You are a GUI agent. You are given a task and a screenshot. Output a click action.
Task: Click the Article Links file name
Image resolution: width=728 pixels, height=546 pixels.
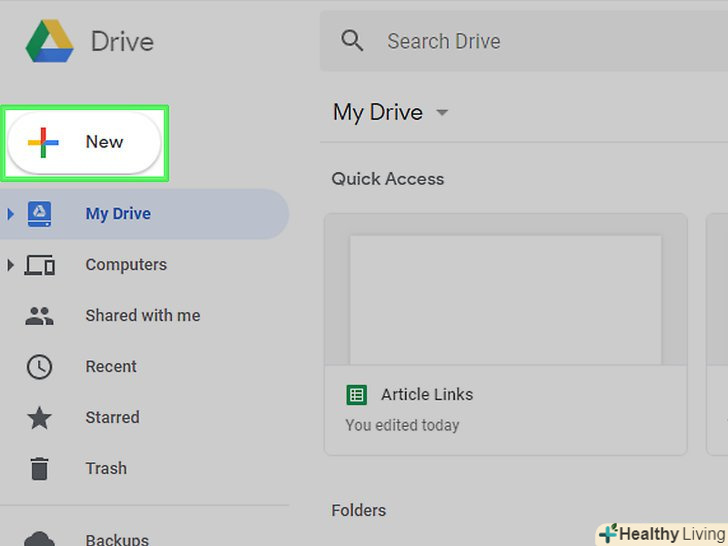click(427, 395)
